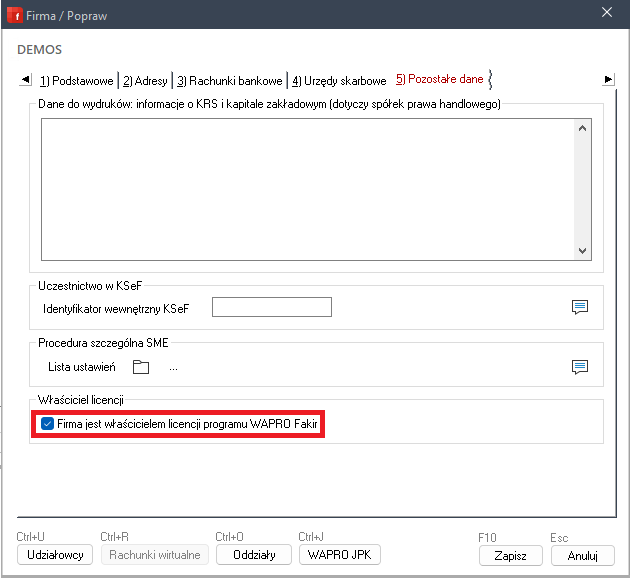Close the Firma / Popraw dialog
The image size is (630, 579).
(x=606, y=12)
